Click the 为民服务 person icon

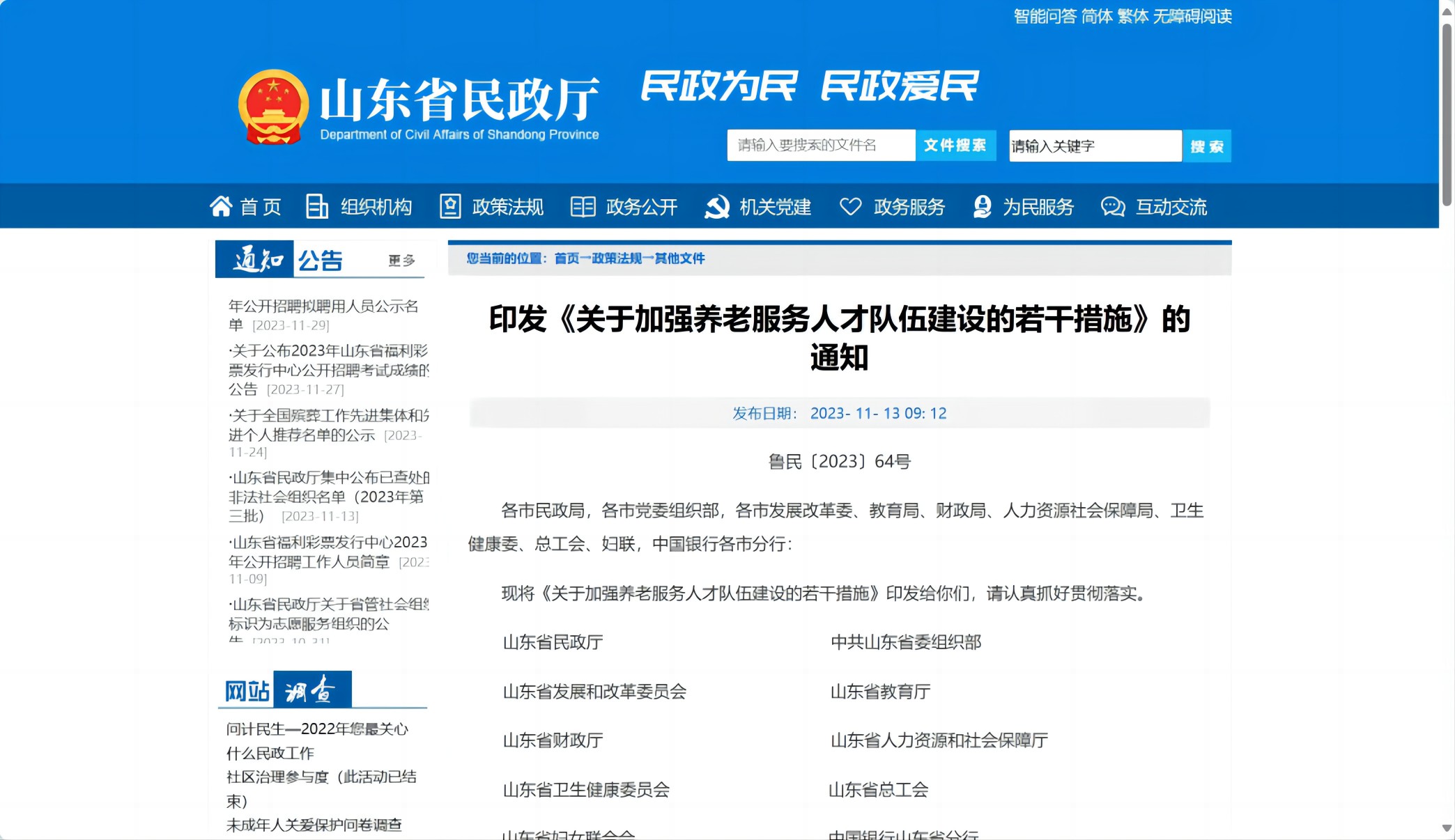[983, 207]
